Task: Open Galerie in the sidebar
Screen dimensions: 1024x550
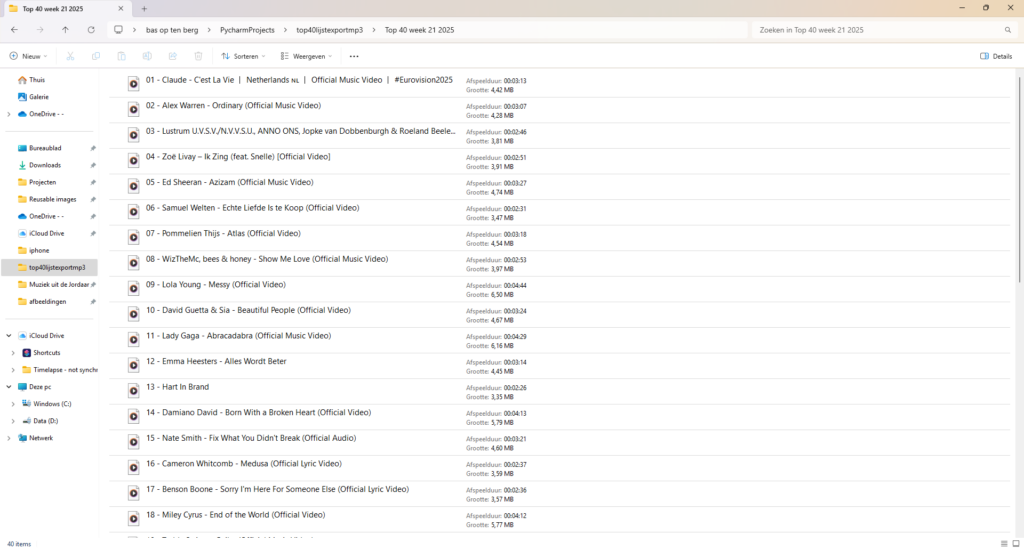Action: tap(39, 97)
